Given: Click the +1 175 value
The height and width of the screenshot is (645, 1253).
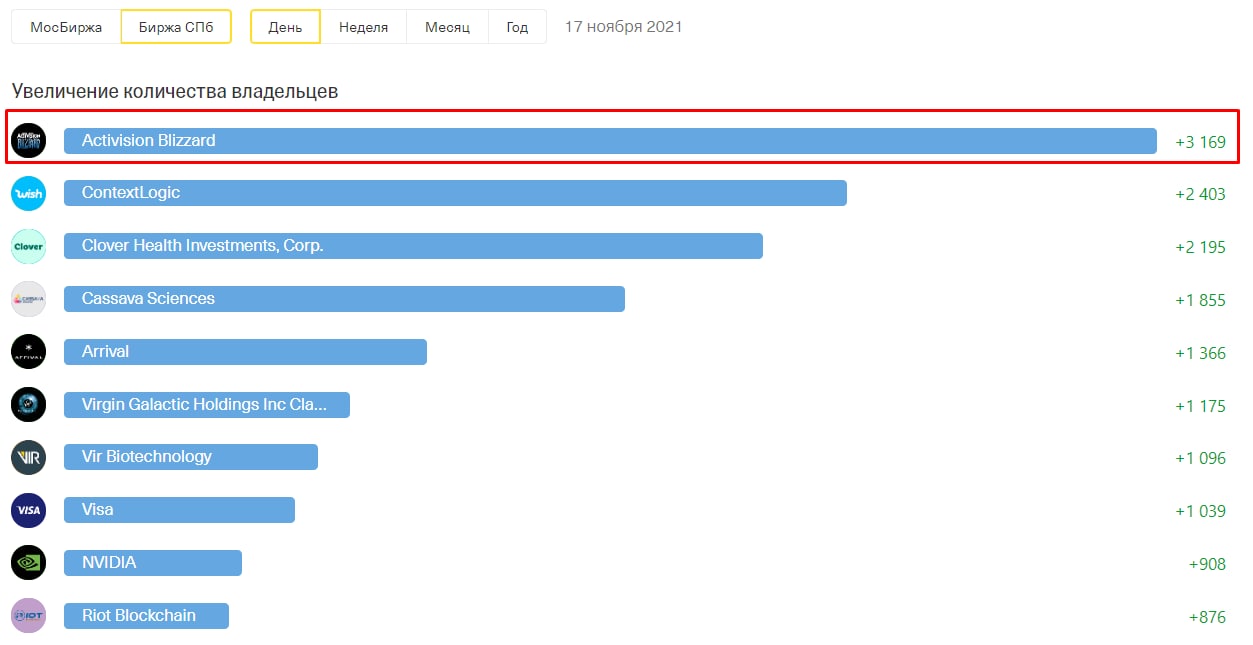Looking at the screenshot, I should (x=1200, y=406).
